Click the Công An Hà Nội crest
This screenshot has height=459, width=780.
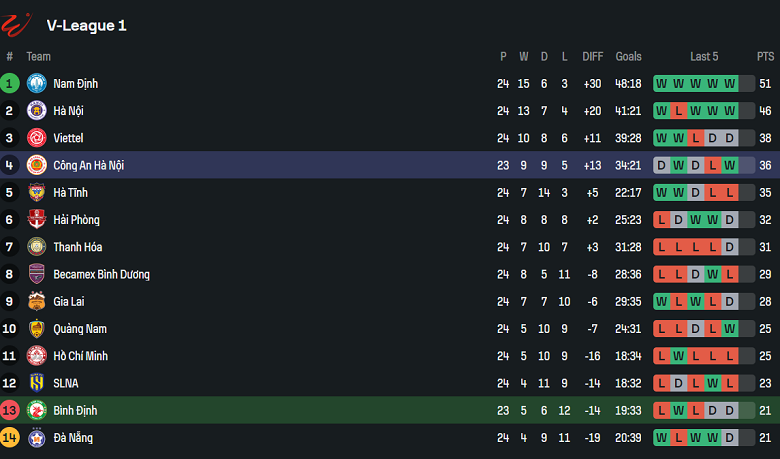[37, 165]
